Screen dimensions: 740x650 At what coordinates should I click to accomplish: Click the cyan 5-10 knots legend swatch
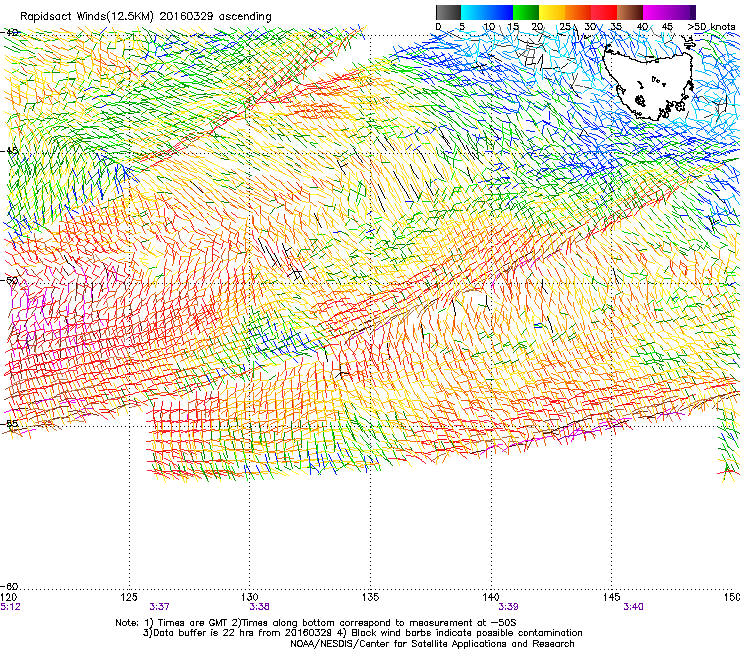[x=474, y=12]
